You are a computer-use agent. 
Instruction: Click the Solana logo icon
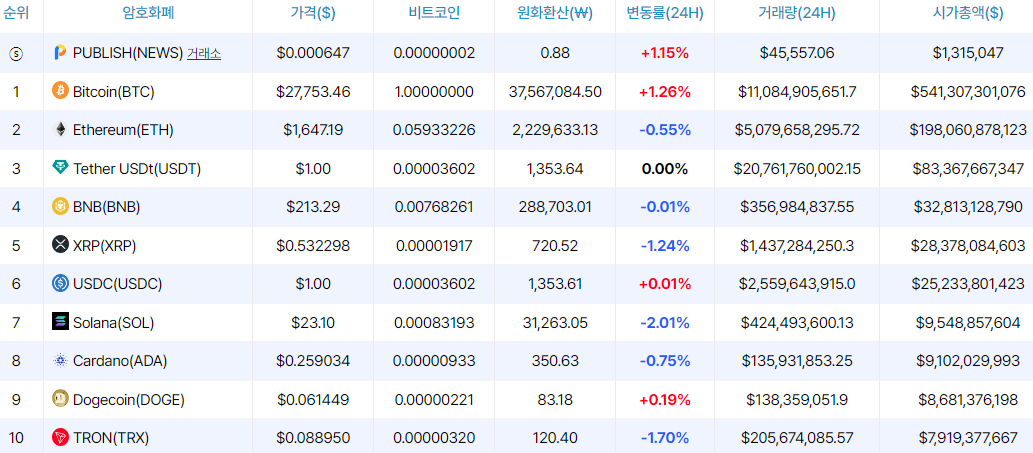pyautogui.click(x=60, y=322)
